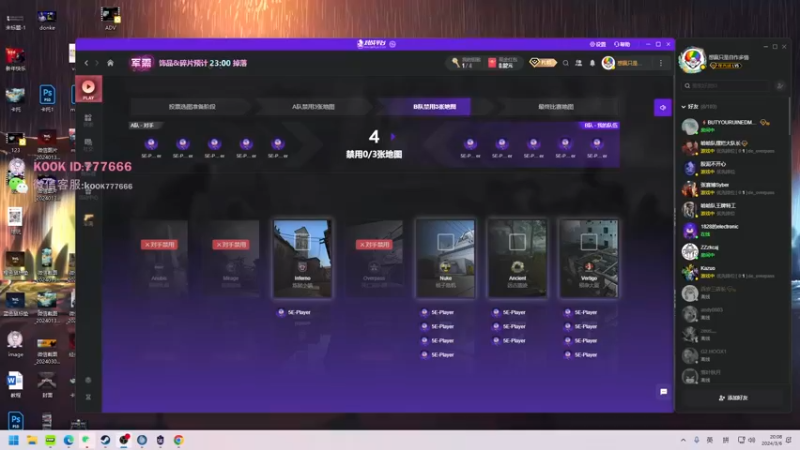The height and width of the screenshot is (450, 800).
Task: Switch to the B队禁用3张地图 step tab
Action: (434, 107)
